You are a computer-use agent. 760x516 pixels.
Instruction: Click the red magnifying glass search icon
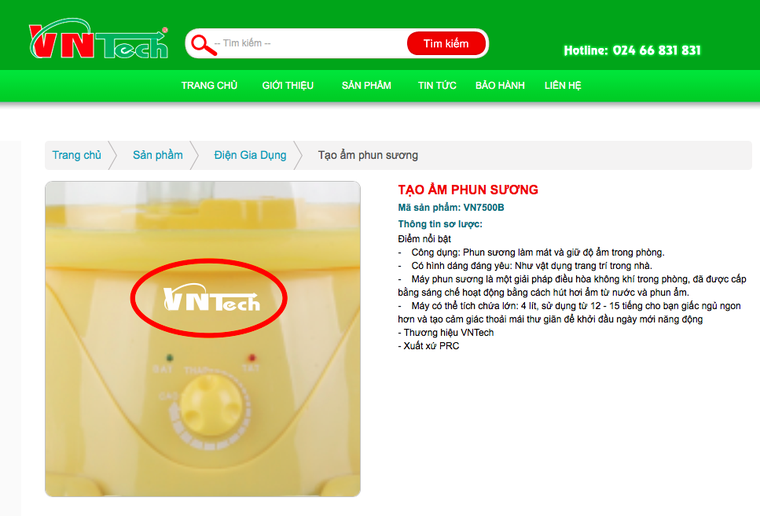pos(203,45)
